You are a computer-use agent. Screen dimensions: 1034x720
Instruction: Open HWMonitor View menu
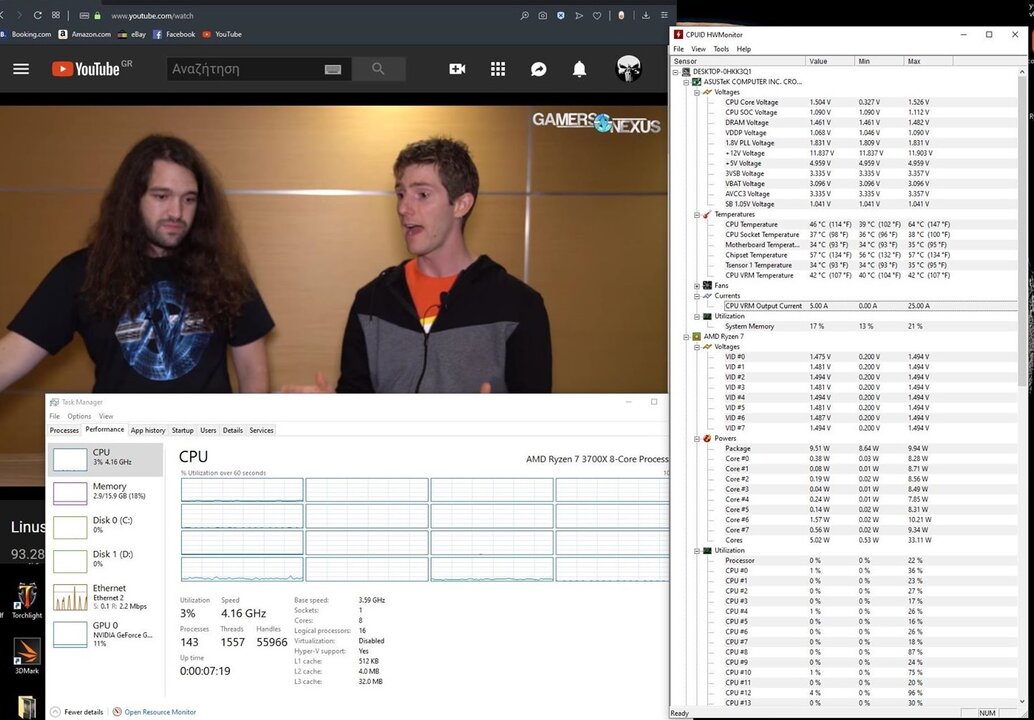pyautogui.click(x=698, y=49)
